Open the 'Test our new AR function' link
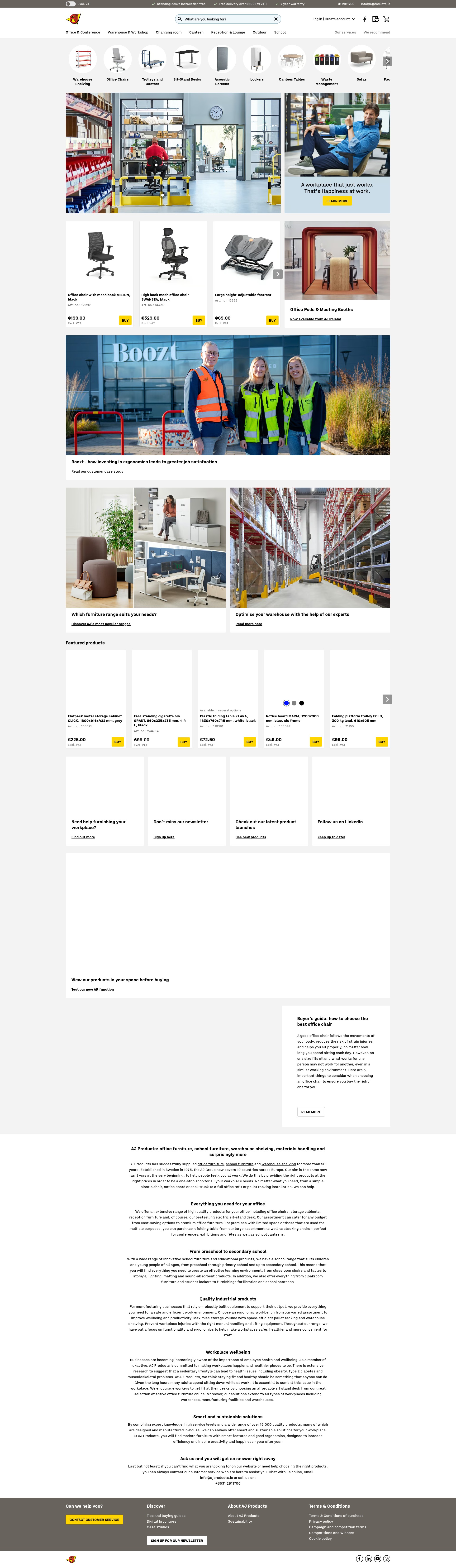 tap(93, 989)
